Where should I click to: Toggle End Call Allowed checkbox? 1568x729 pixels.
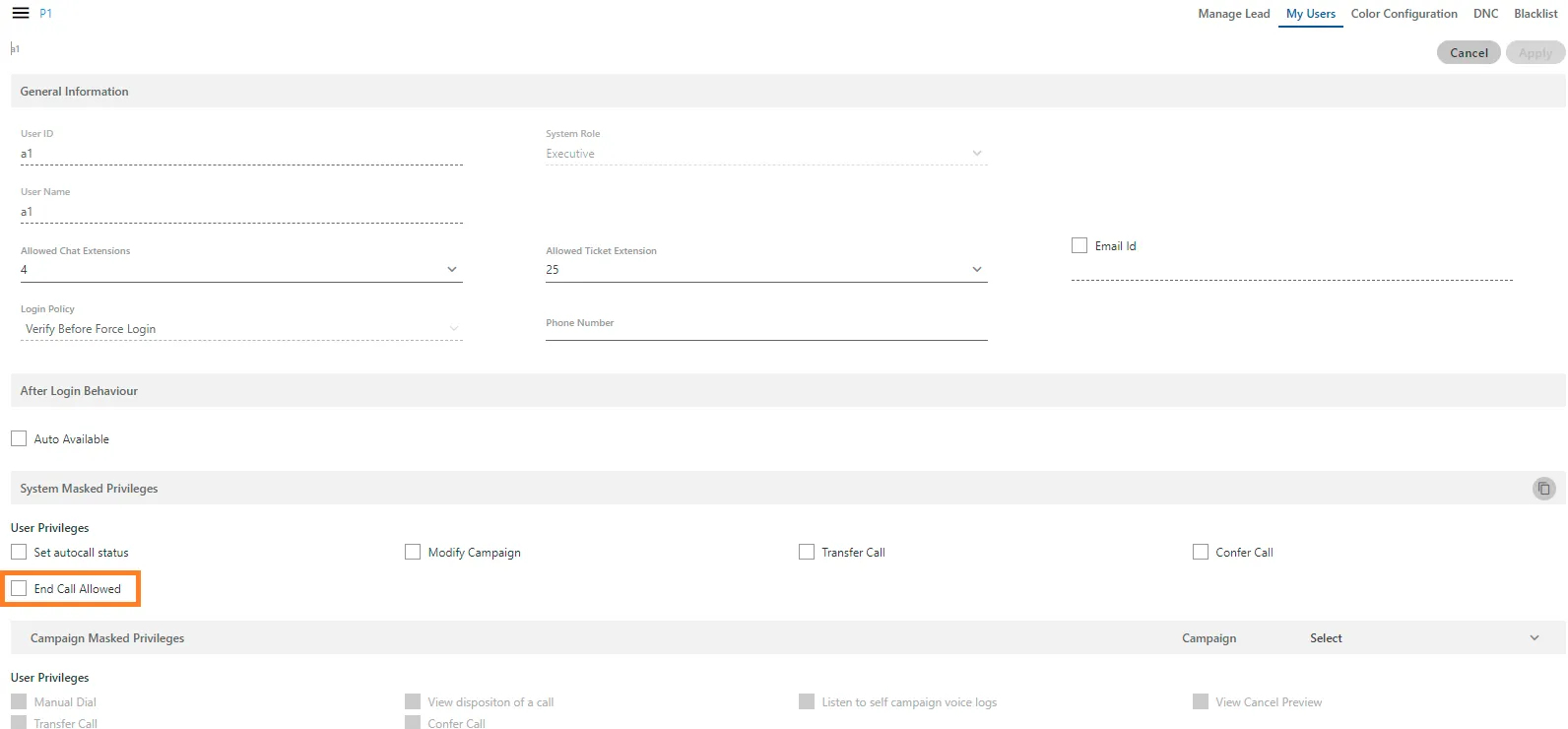tap(19, 588)
